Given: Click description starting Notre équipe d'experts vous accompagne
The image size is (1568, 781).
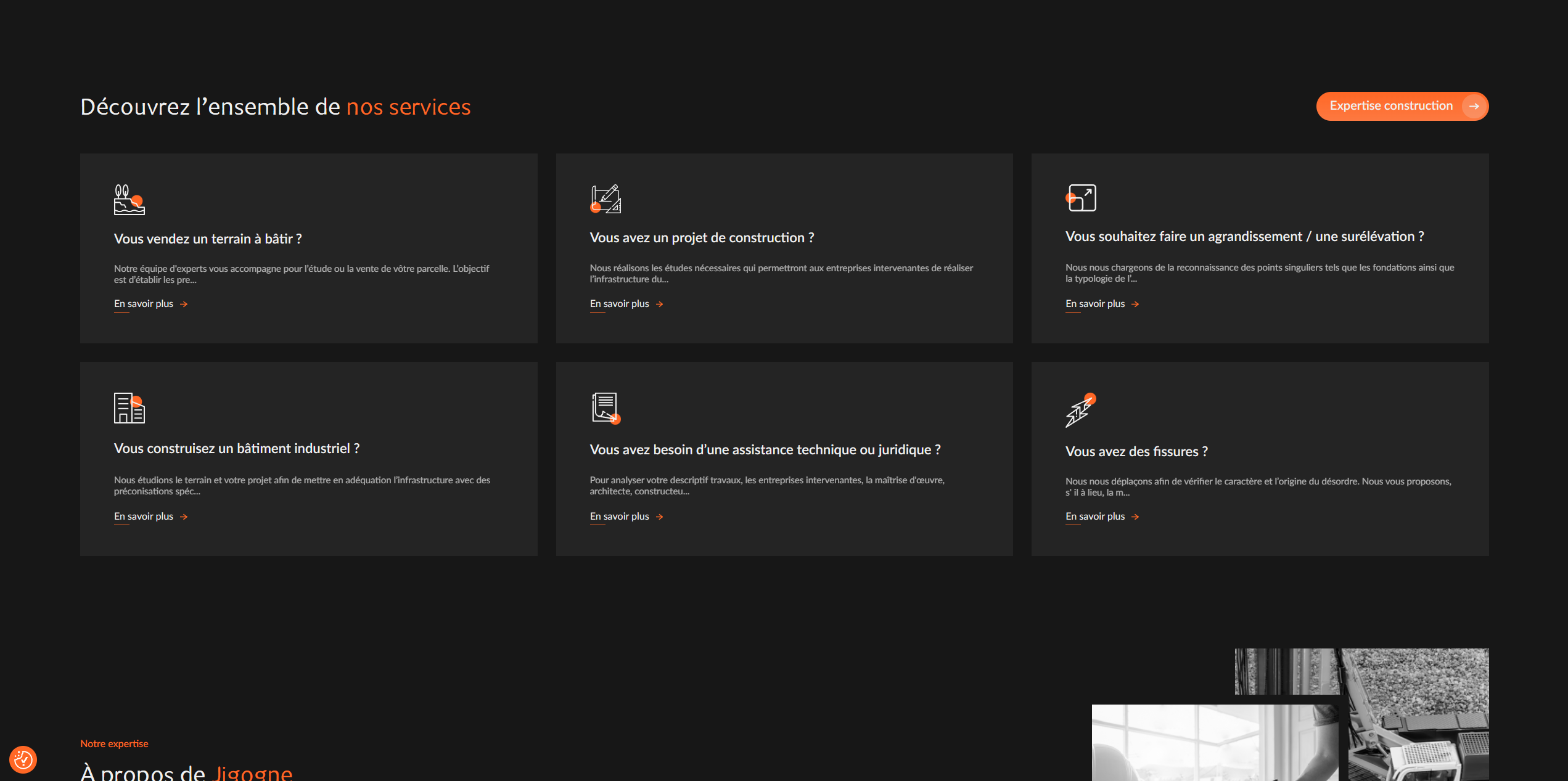Looking at the screenshot, I should pyautogui.click(x=302, y=274).
